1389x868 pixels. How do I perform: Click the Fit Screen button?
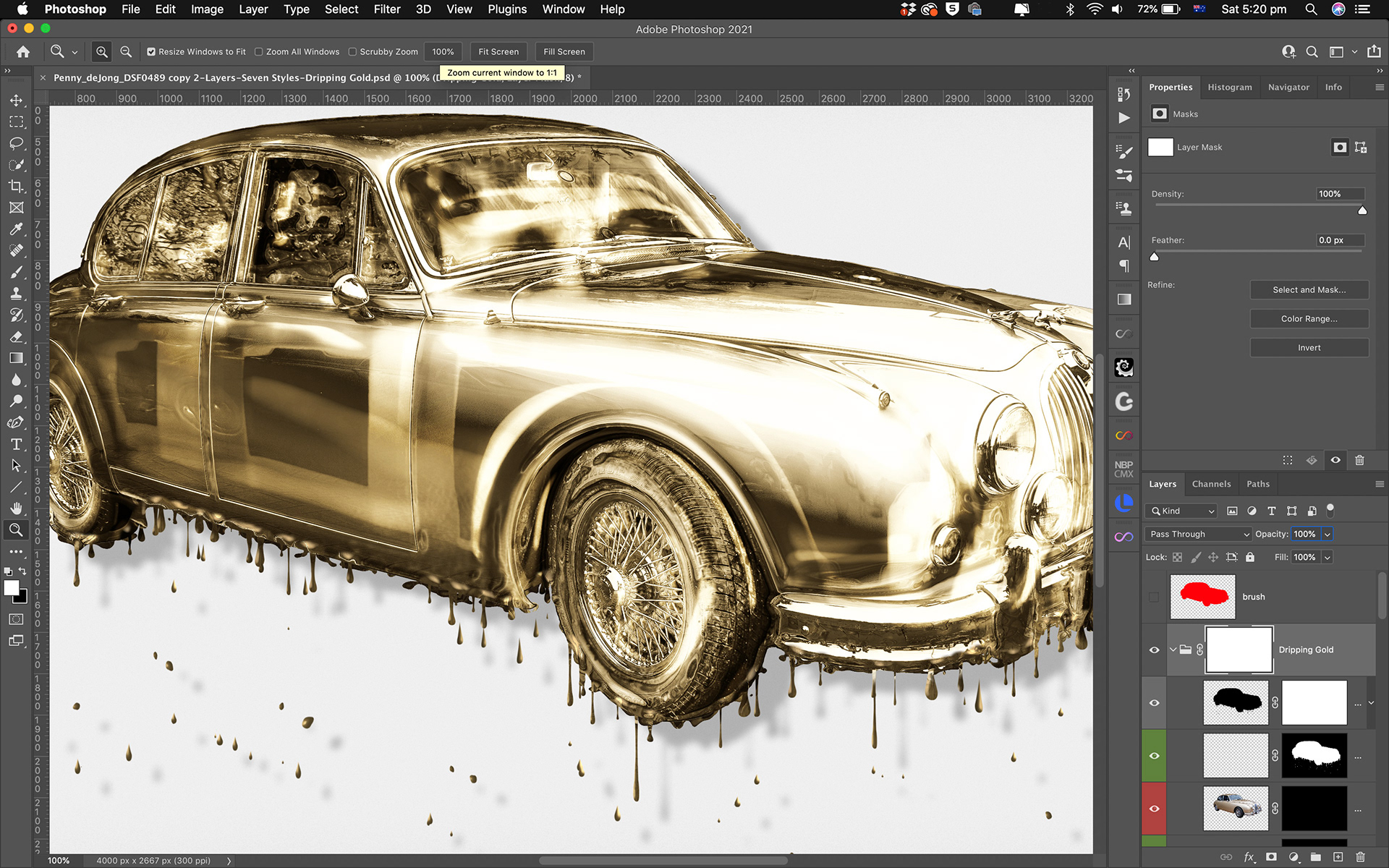point(498,51)
